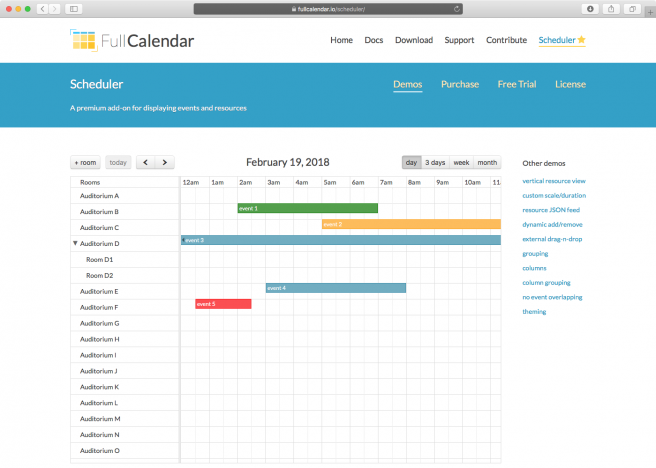
Task: Show all tabs overview icon
Action: click(632, 9)
